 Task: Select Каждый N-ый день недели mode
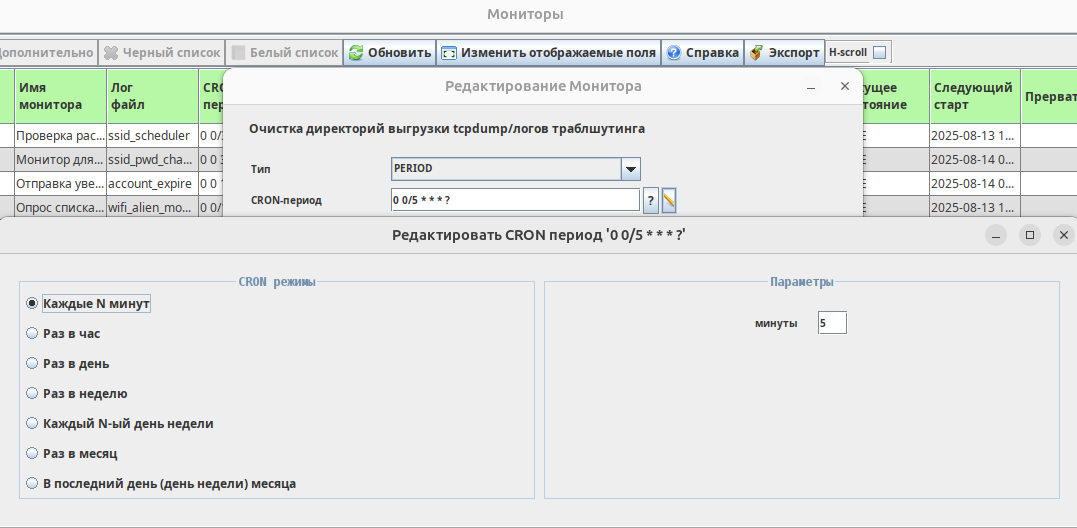point(32,424)
